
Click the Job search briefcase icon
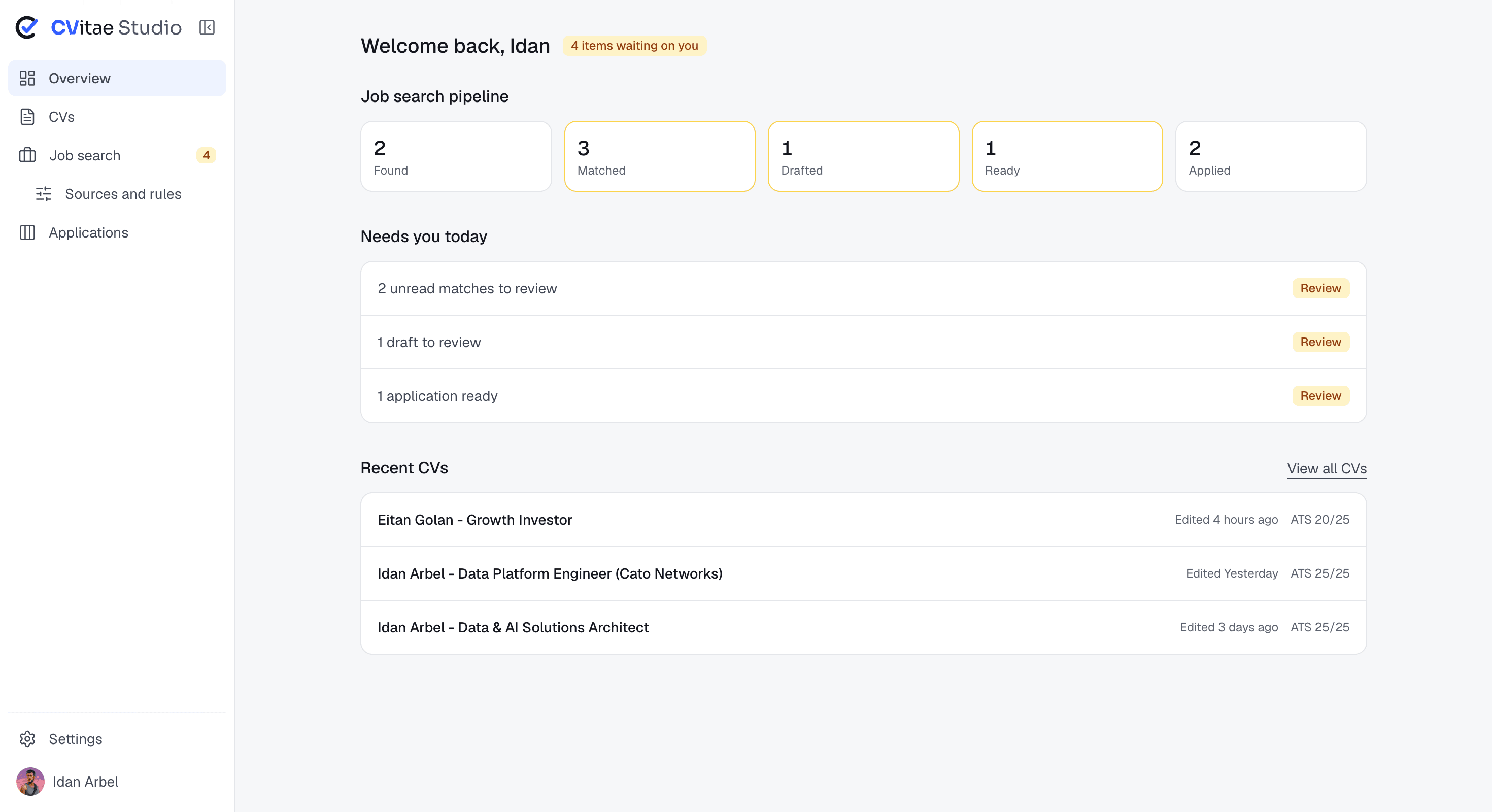pos(27,155)
